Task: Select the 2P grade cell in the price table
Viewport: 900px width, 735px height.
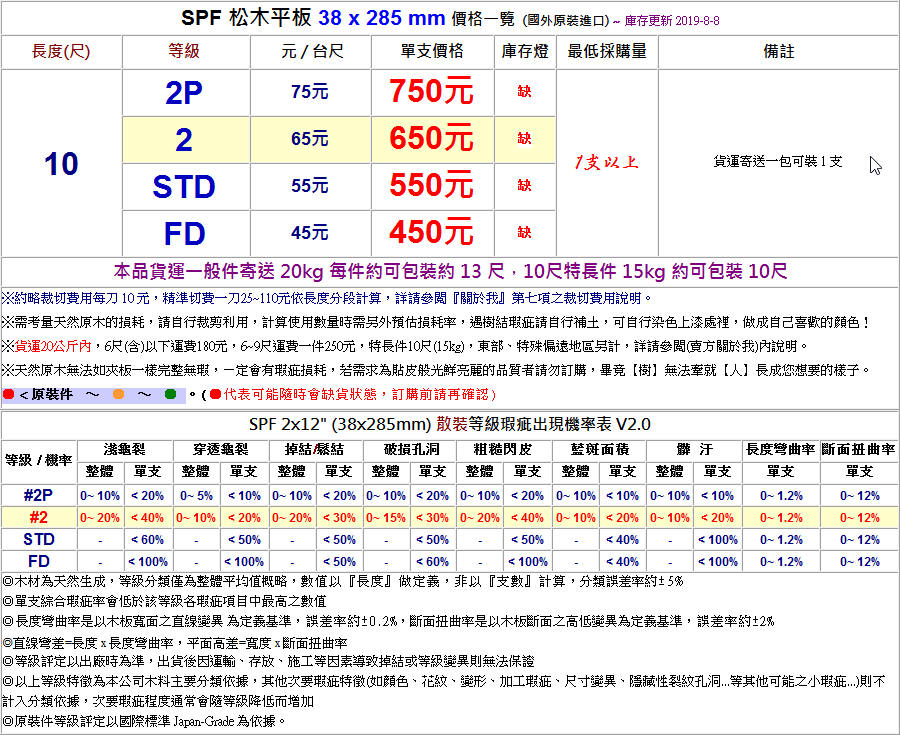Action: (x=184, y=92)
